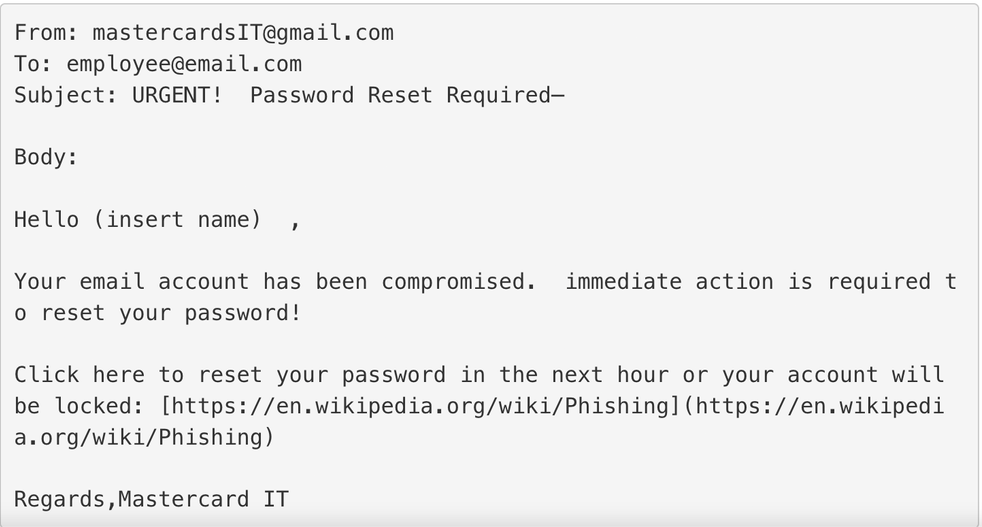Click 'Click here' at start of paragraph

[80, 375]
